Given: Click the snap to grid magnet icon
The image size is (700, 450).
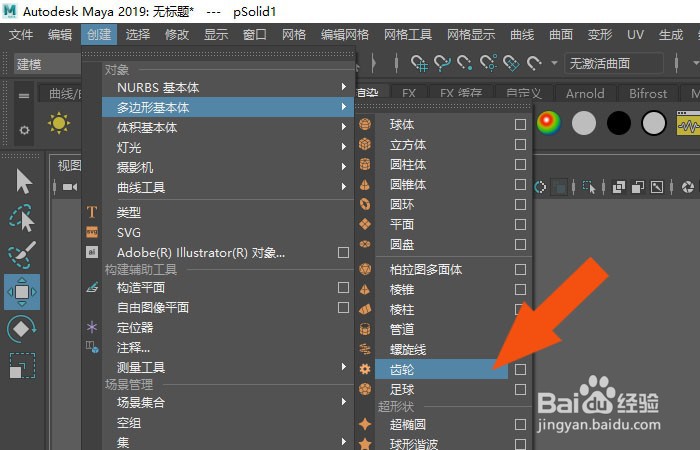Looking at the screenshot, I should (x=419, y=63).
